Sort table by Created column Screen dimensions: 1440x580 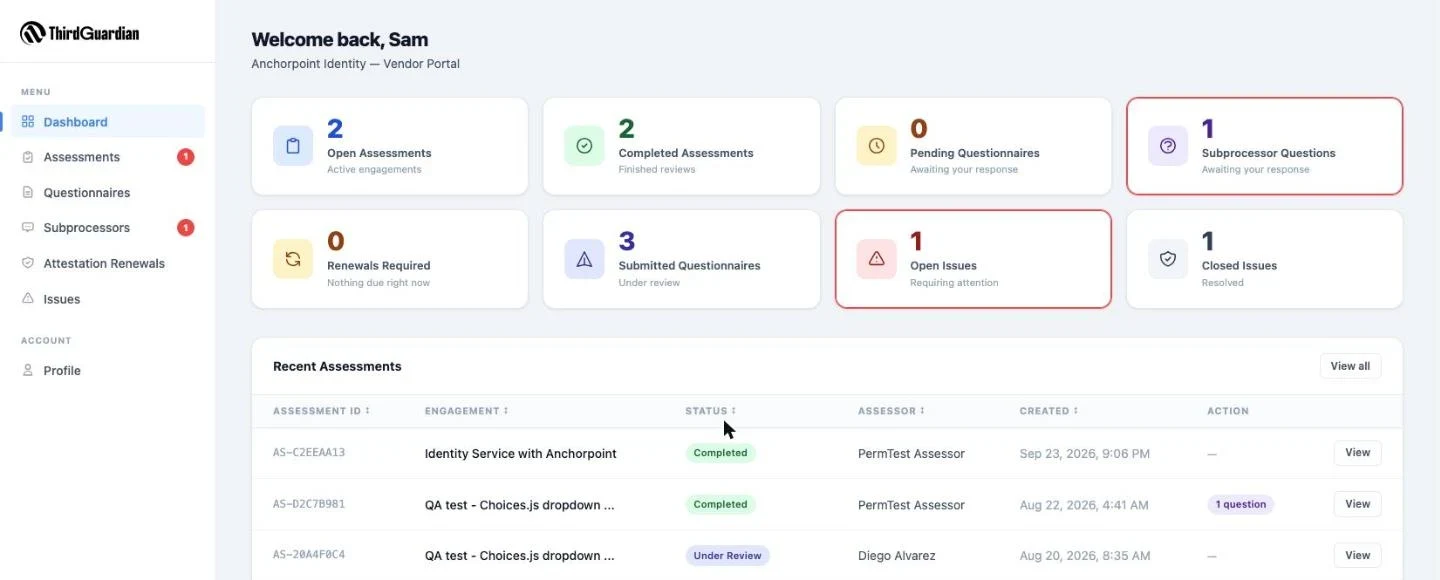[1048, 411]
